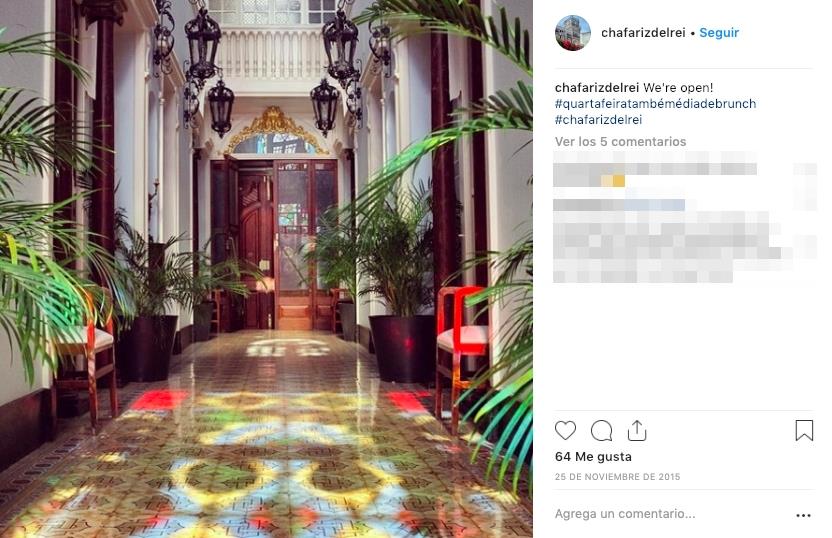Open chafarizdelrei username in caption
The width and height of the screenshot is (832, 538).
596,88
